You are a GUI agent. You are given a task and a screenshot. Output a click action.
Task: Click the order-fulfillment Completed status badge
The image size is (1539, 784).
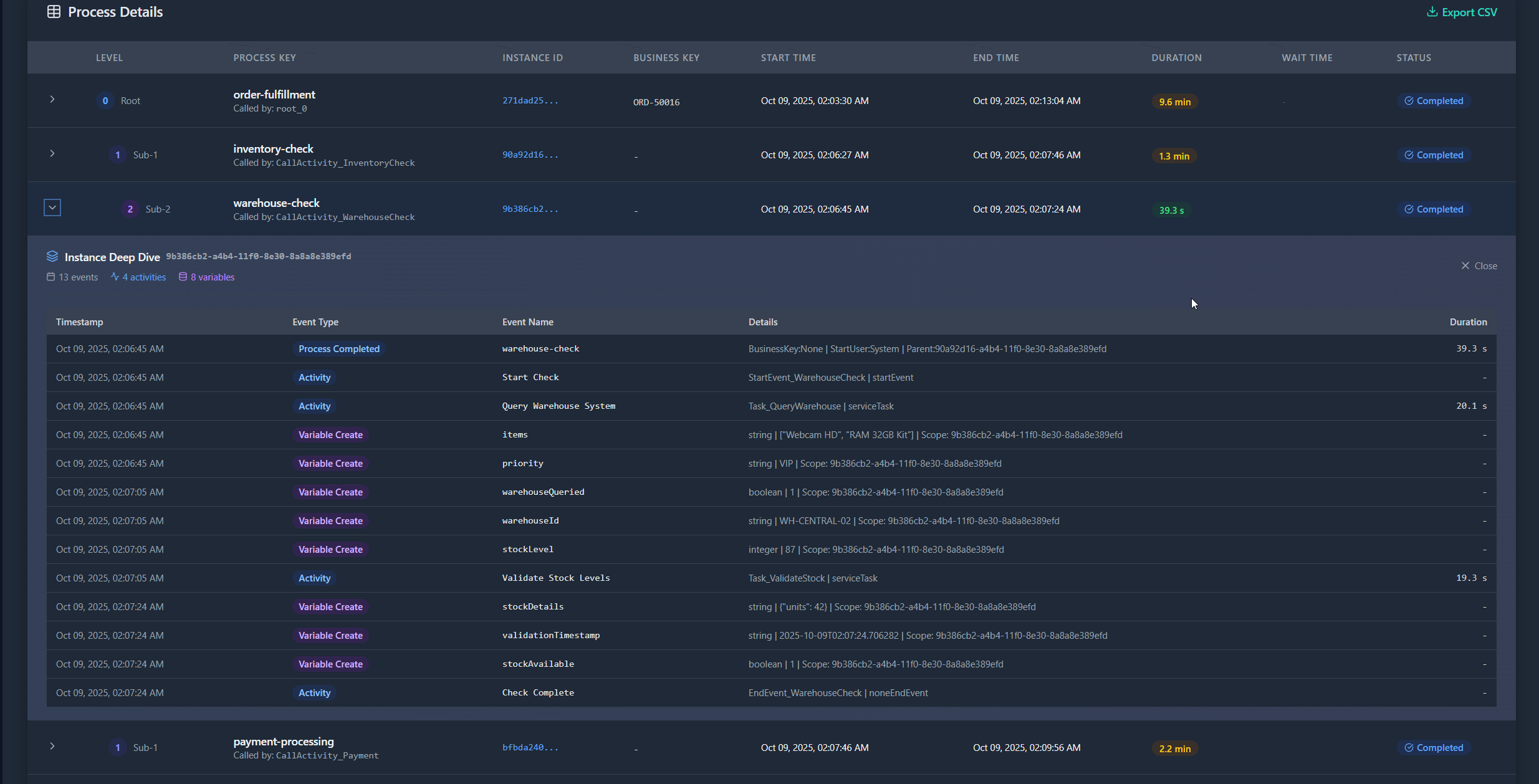point(1433,101)
